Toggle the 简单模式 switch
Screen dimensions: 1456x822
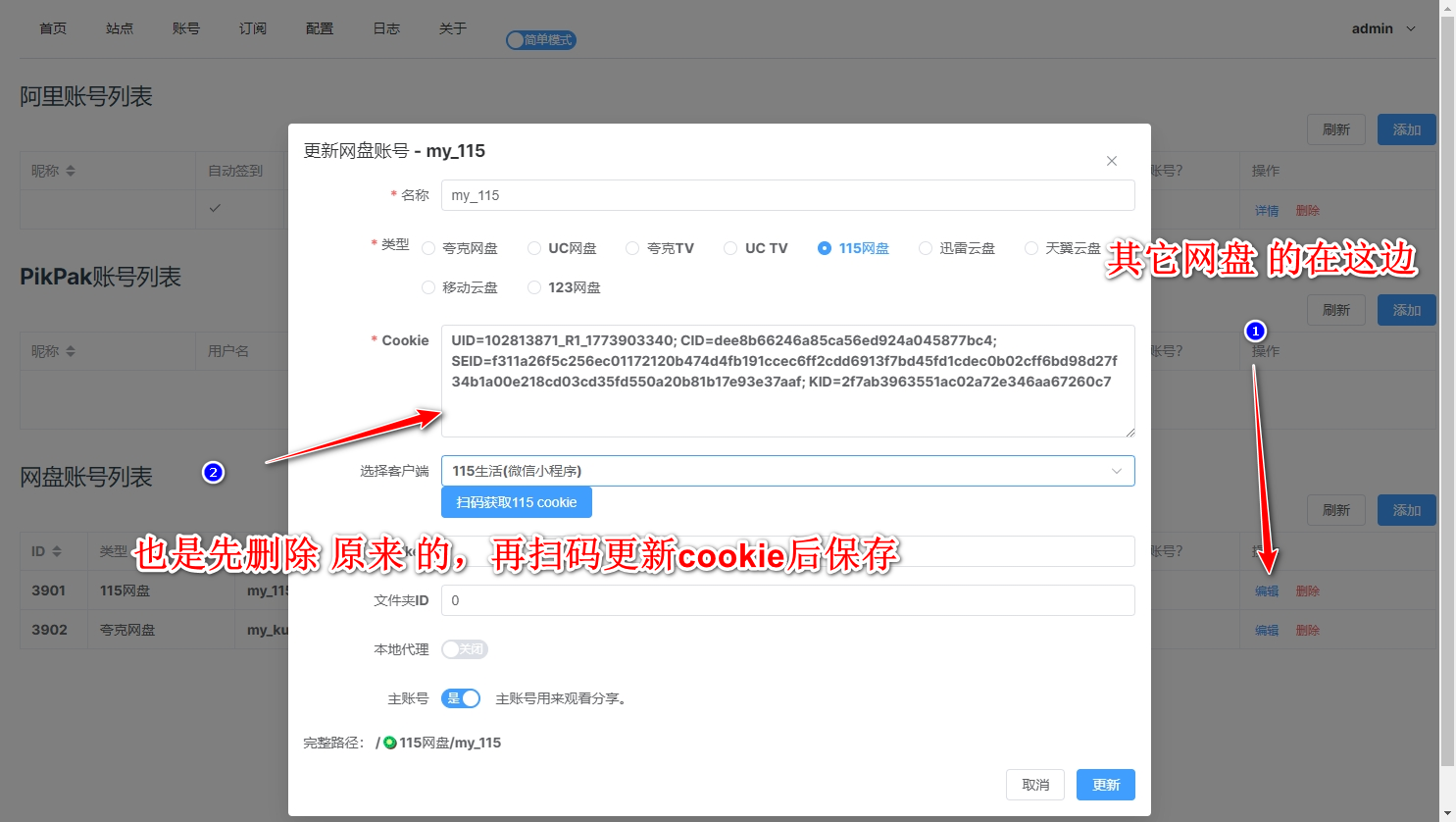tap(540, 40)
